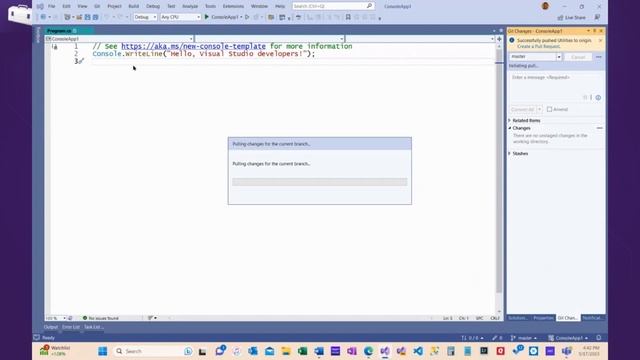The height and width of the screenshot is (360, 640).
Task: Click the Create a Pull Request link
Action: tap(539, 47)
